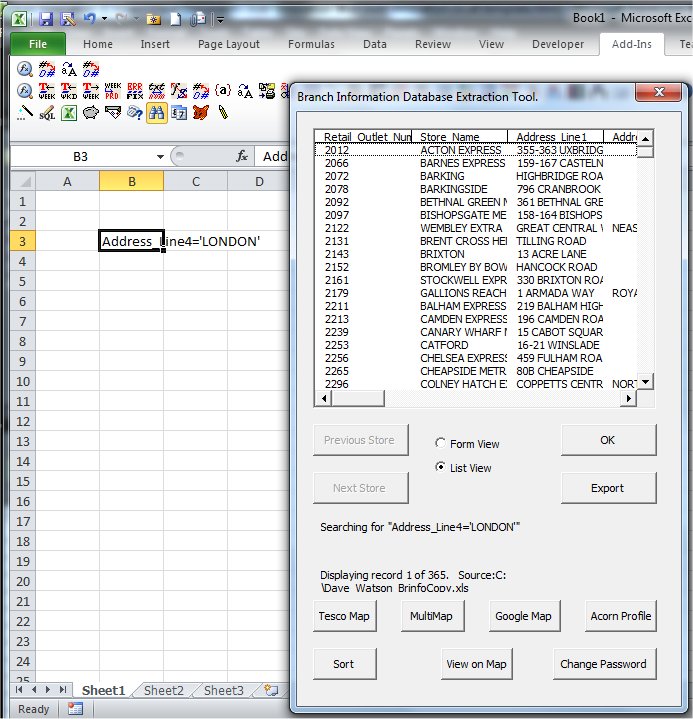Click the top-row fx magnifier icon
Image resolution: width=693 pixels, height=719 pixels.
pos(25,69)
